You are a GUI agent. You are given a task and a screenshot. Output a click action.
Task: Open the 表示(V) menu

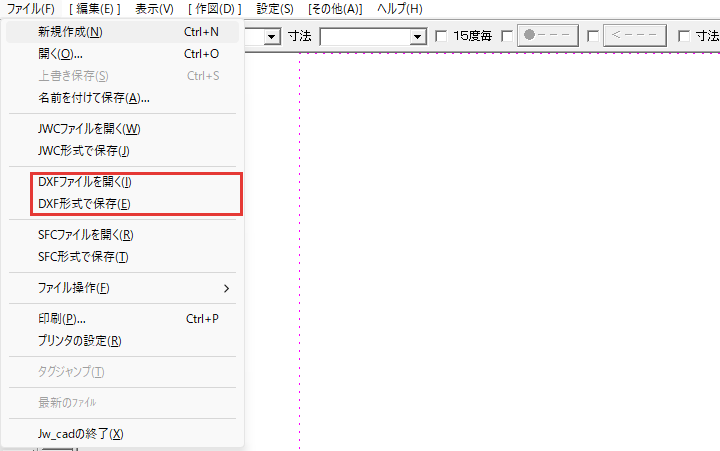(x=154, y=9)
